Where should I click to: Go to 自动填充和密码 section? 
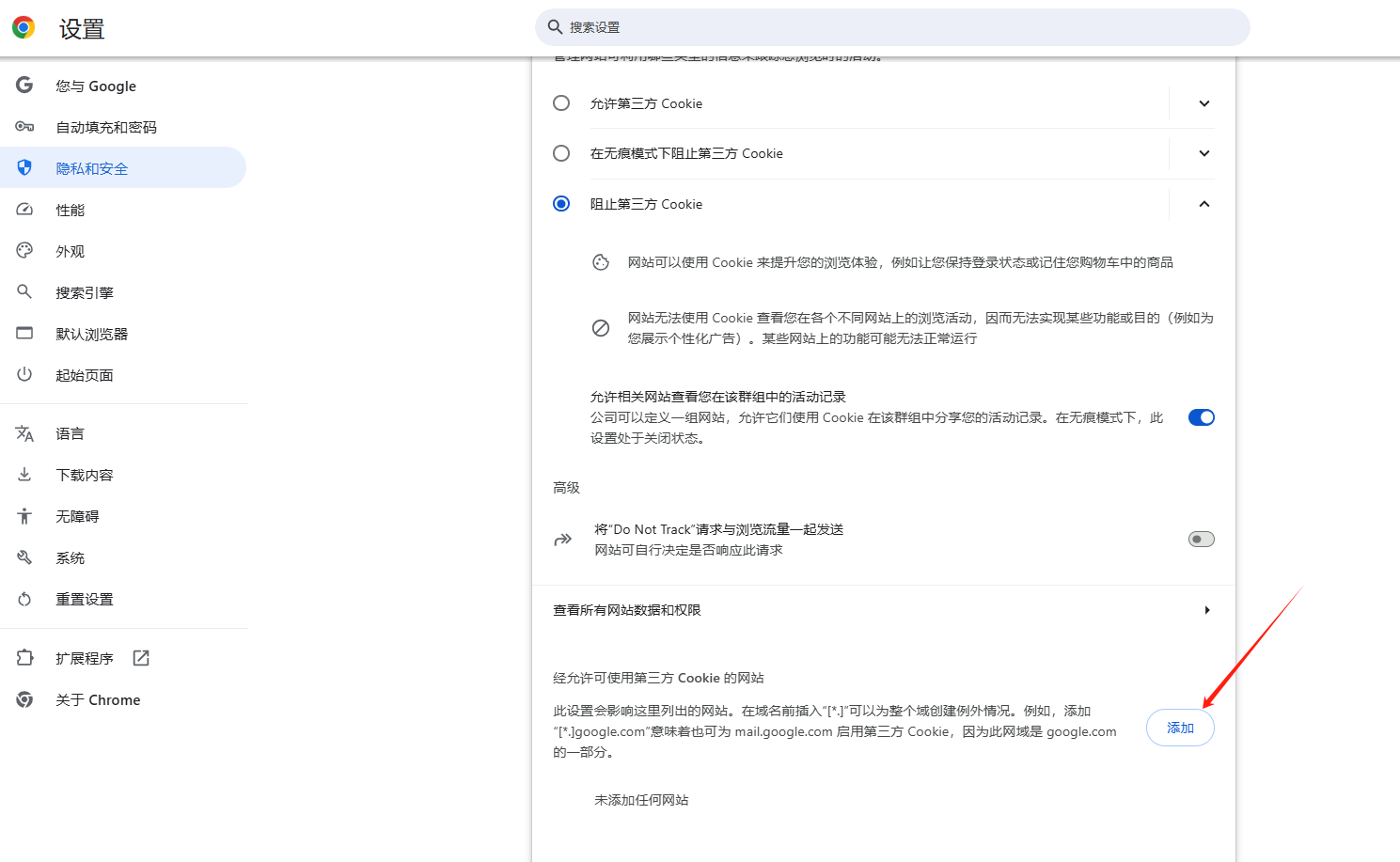coord(123,127)
